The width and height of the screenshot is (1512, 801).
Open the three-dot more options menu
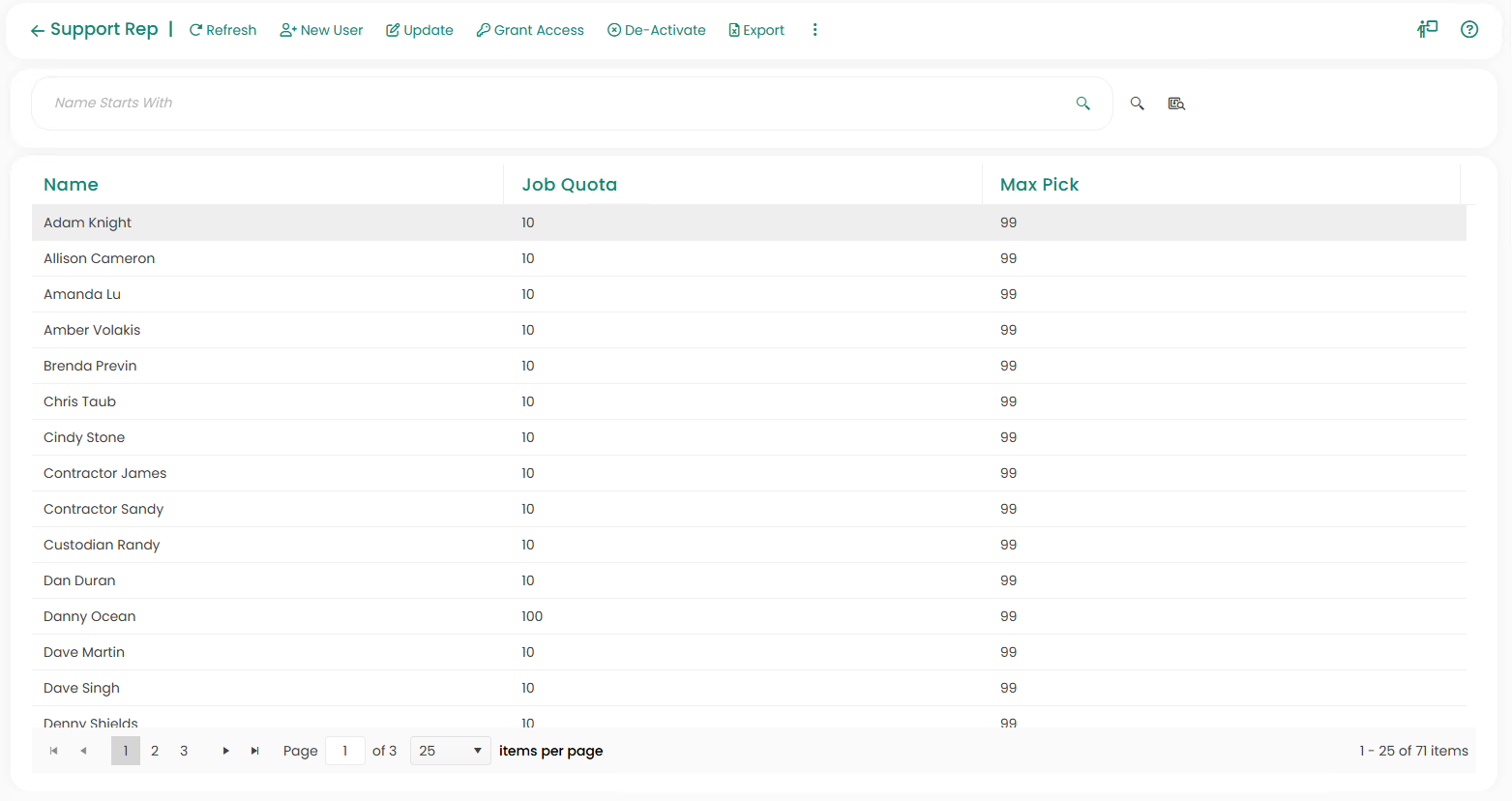(815, 30)
